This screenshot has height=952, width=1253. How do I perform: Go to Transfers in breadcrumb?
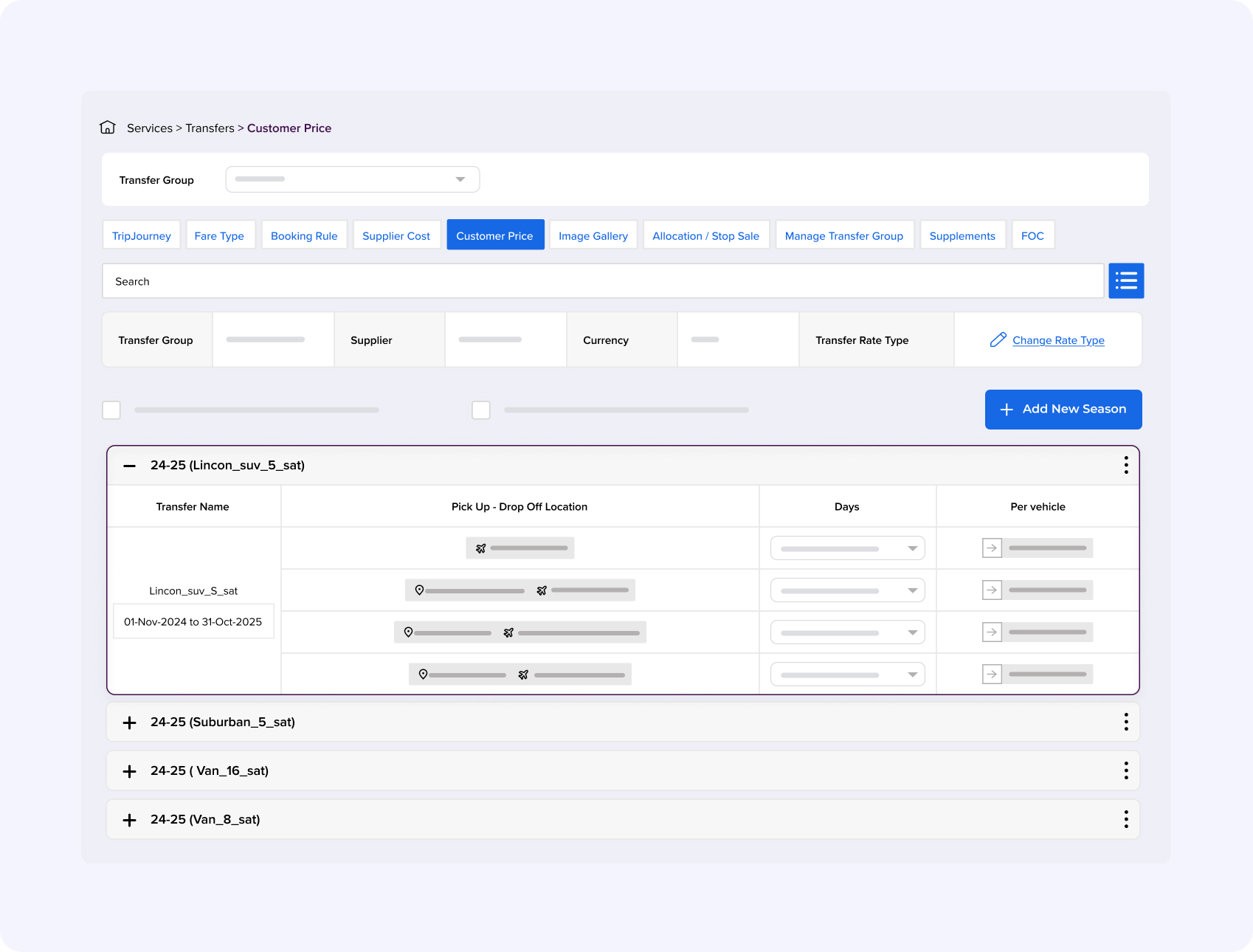pyautogui.click(x=210, y=128)
